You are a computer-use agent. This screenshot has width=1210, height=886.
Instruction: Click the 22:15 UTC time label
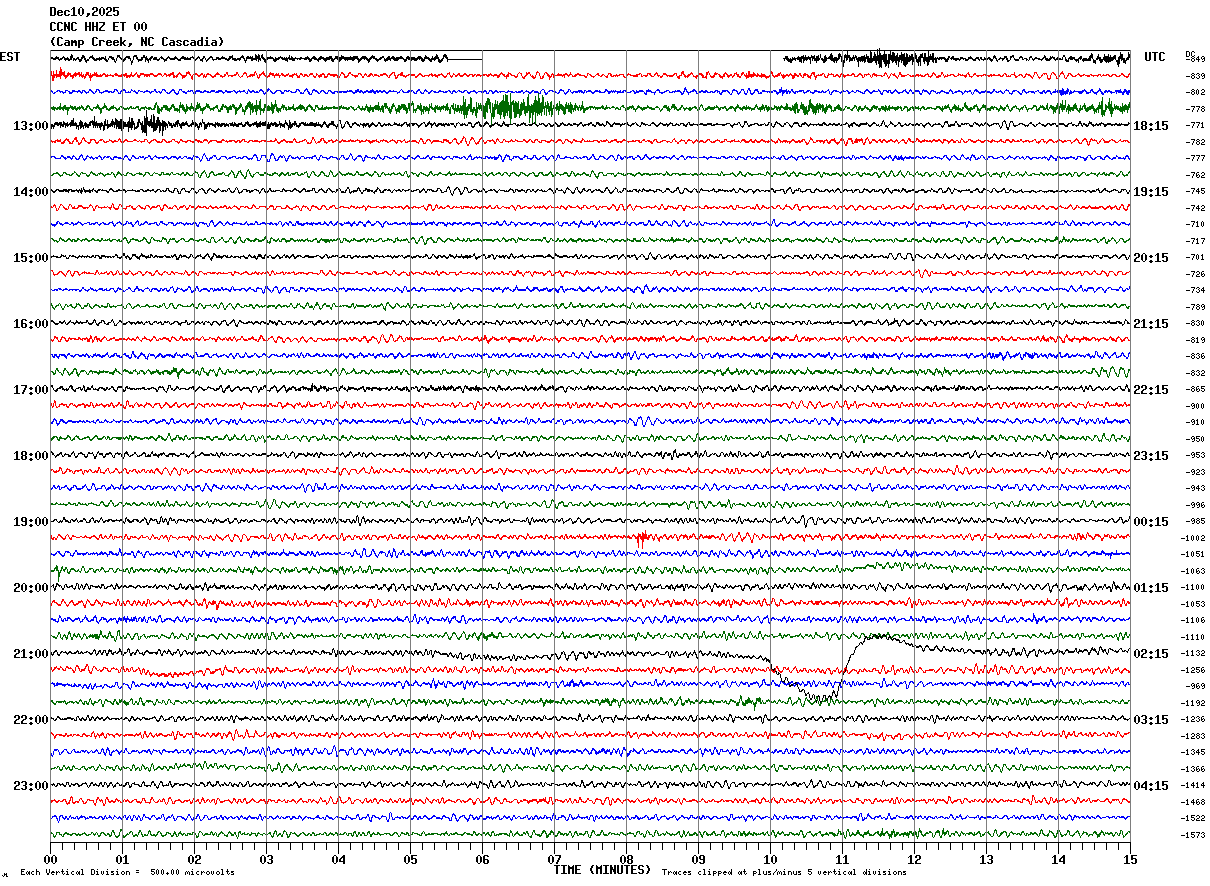click(x=1151, y=390)
